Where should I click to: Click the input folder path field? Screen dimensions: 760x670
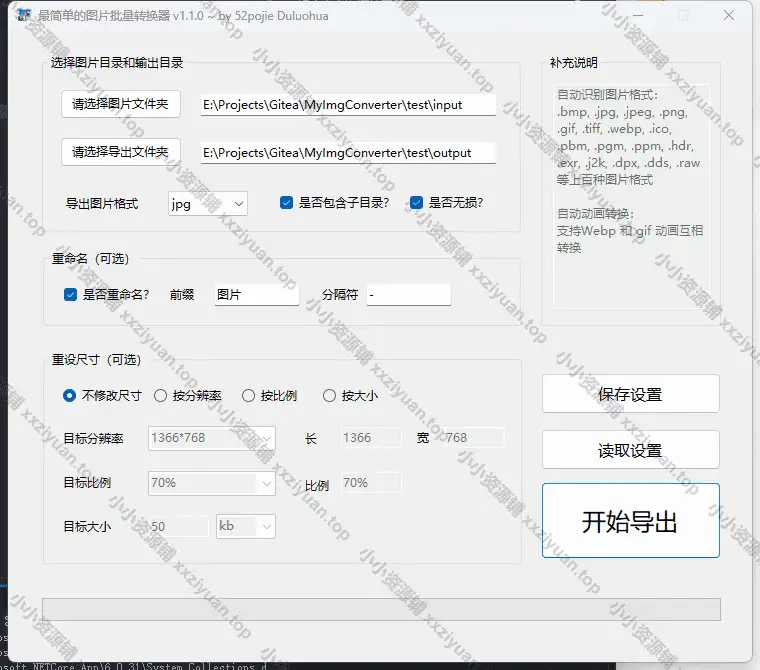point(347,104)
